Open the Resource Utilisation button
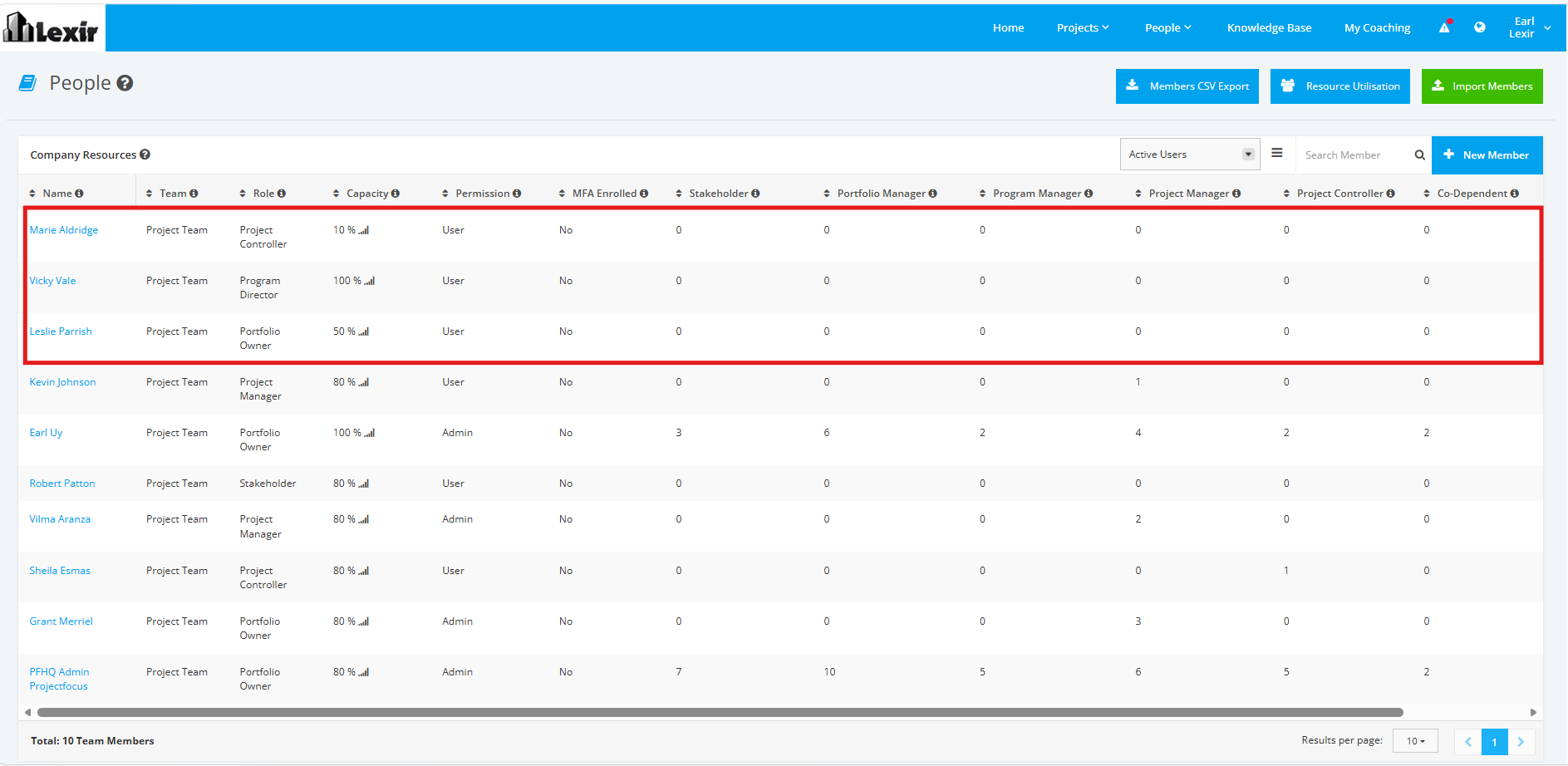Viewport: 1568px width, 766px height. tap(1339, 86)
